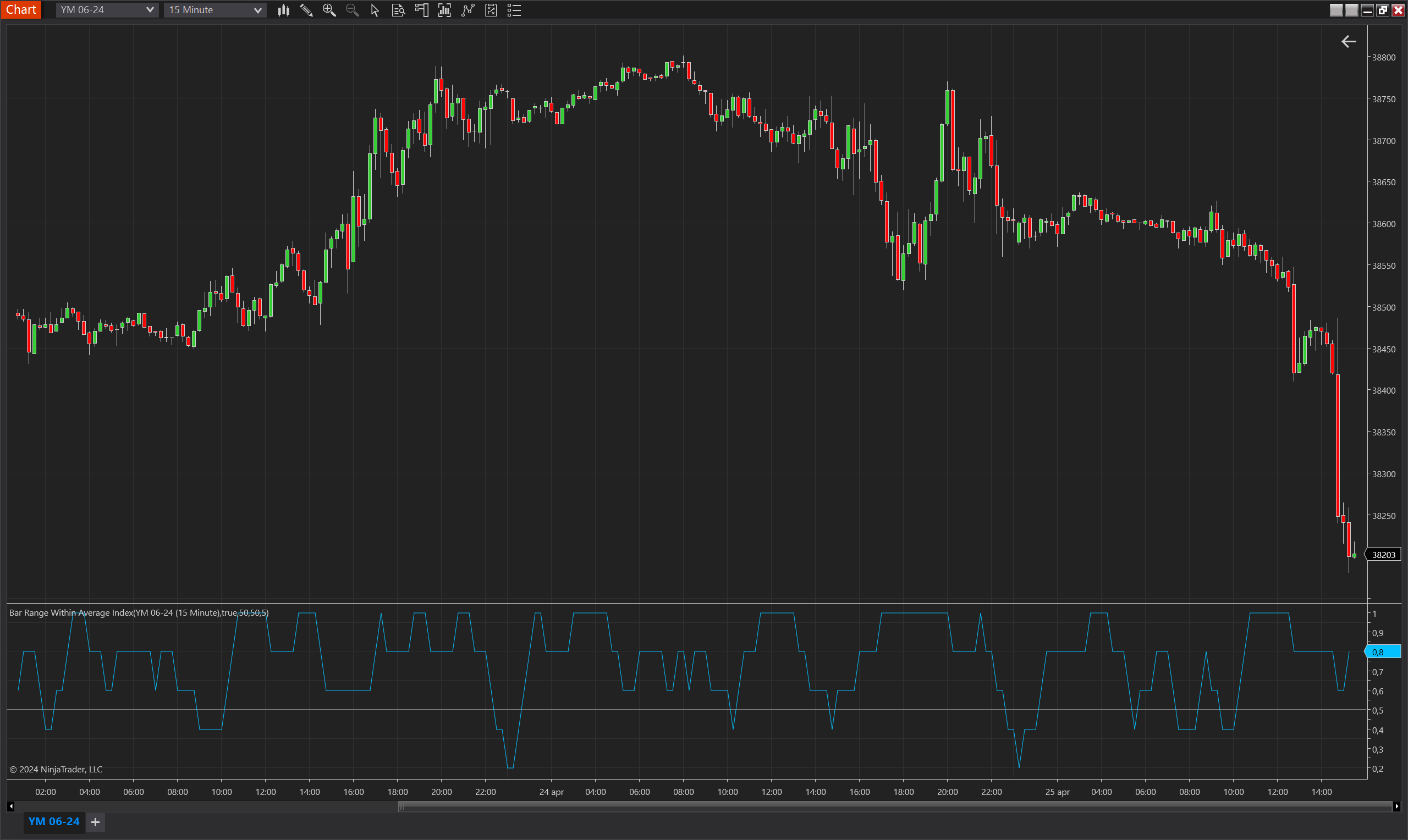Open the Drawing Tools pencil menu

[x=306, y=10]
